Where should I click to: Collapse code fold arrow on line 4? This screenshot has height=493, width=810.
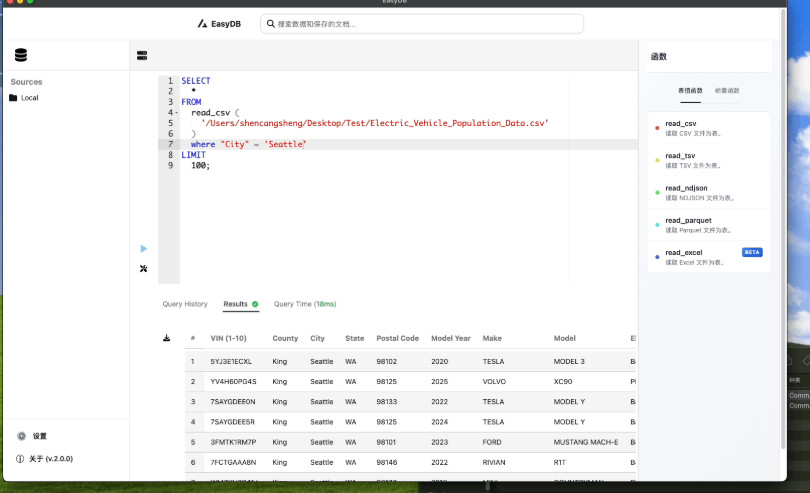click(x=176, y=112)
